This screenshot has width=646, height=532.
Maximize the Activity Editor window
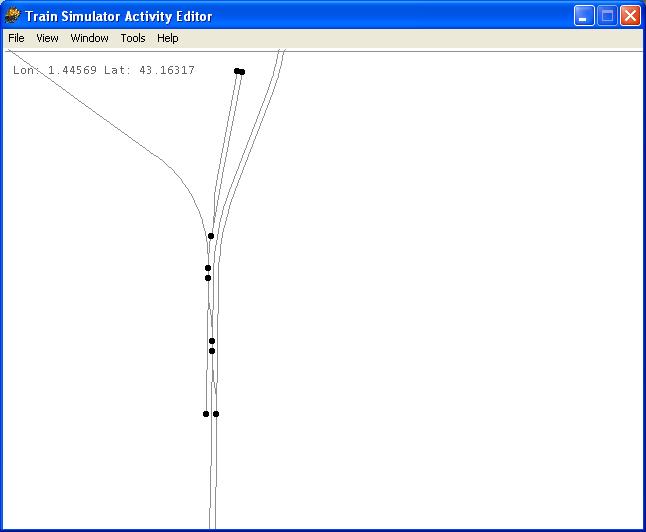607,16
